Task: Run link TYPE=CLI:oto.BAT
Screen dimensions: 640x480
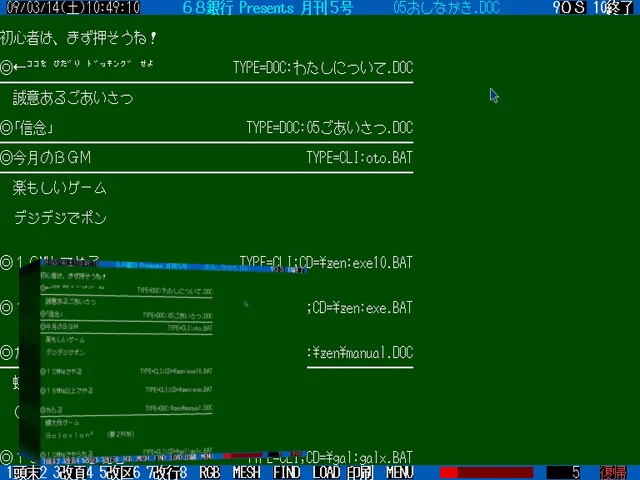Action: (x=360, y=158)
